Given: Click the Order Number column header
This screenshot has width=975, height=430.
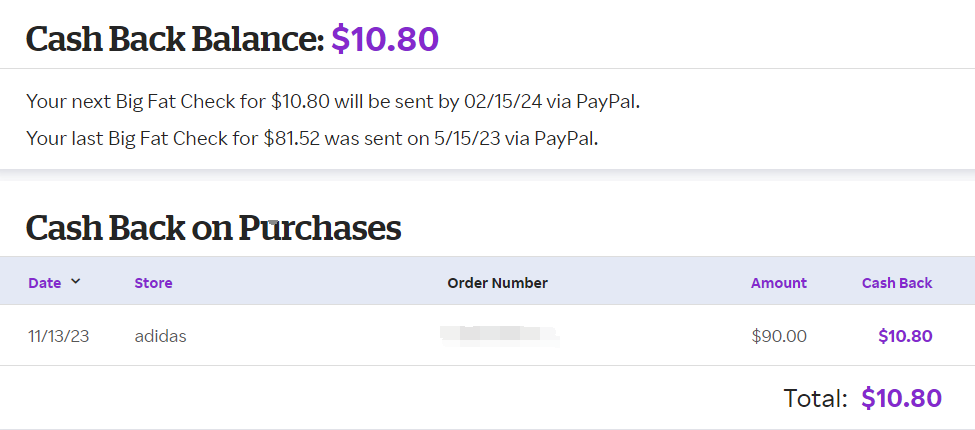Looking at the screenshot, I should coord(497,283).
